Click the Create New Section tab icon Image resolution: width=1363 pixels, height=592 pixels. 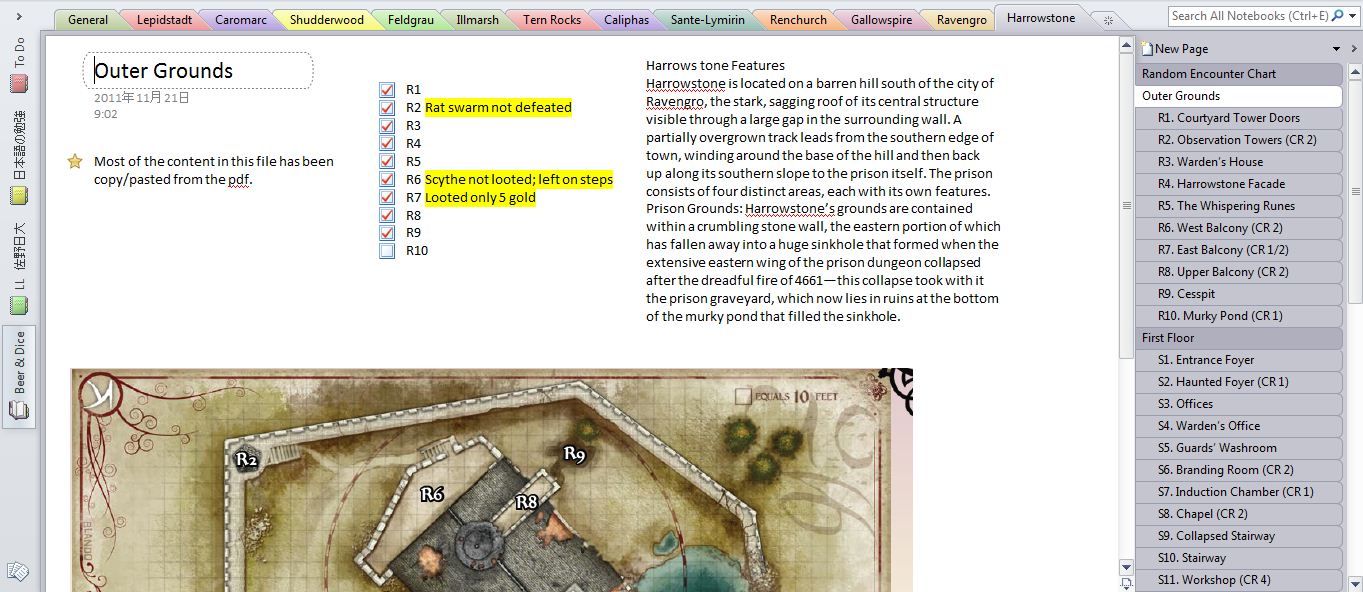[1107, 20]
